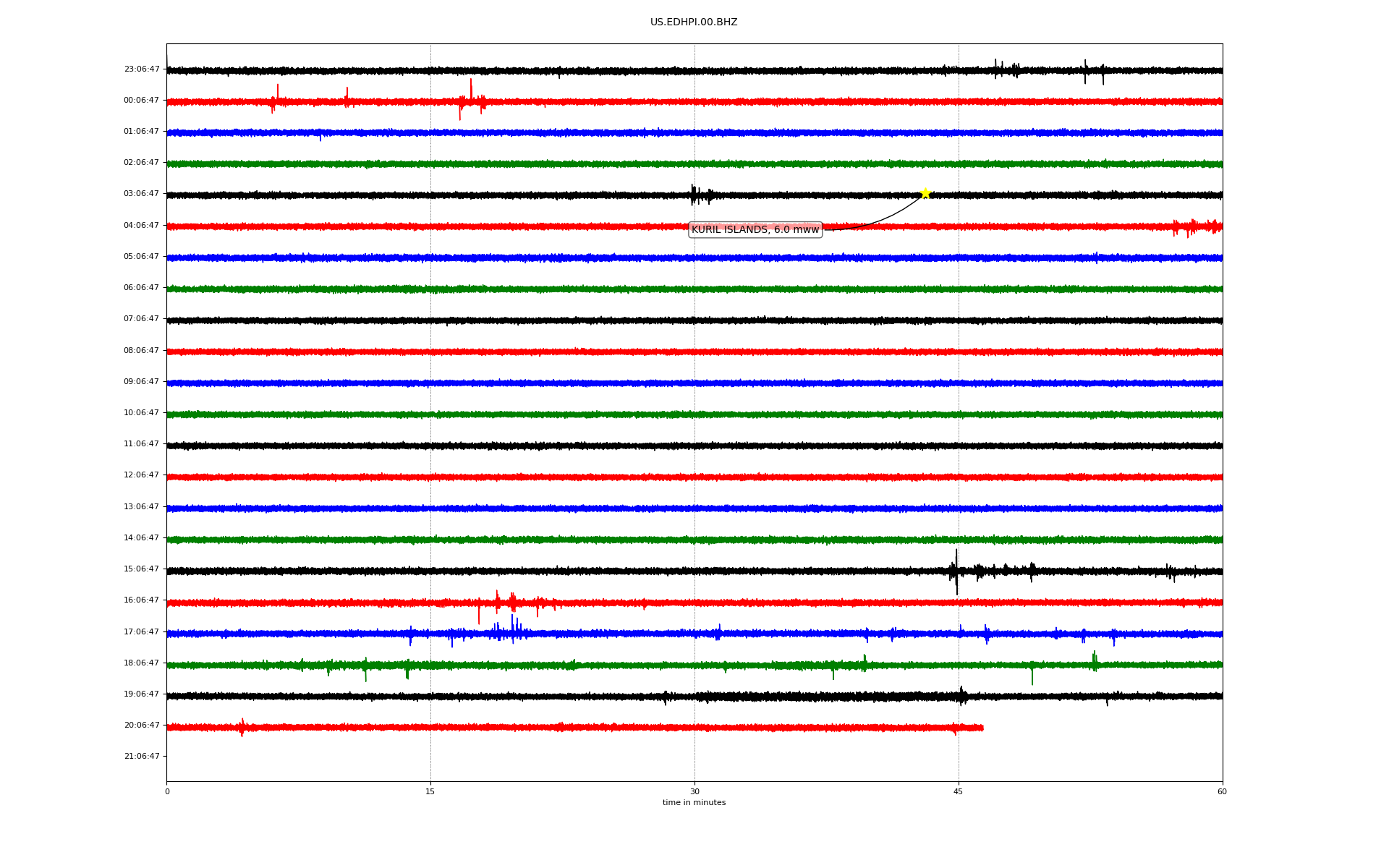Click the end of the 20:06:47 red trace
1389x868 pixels.
982,728
